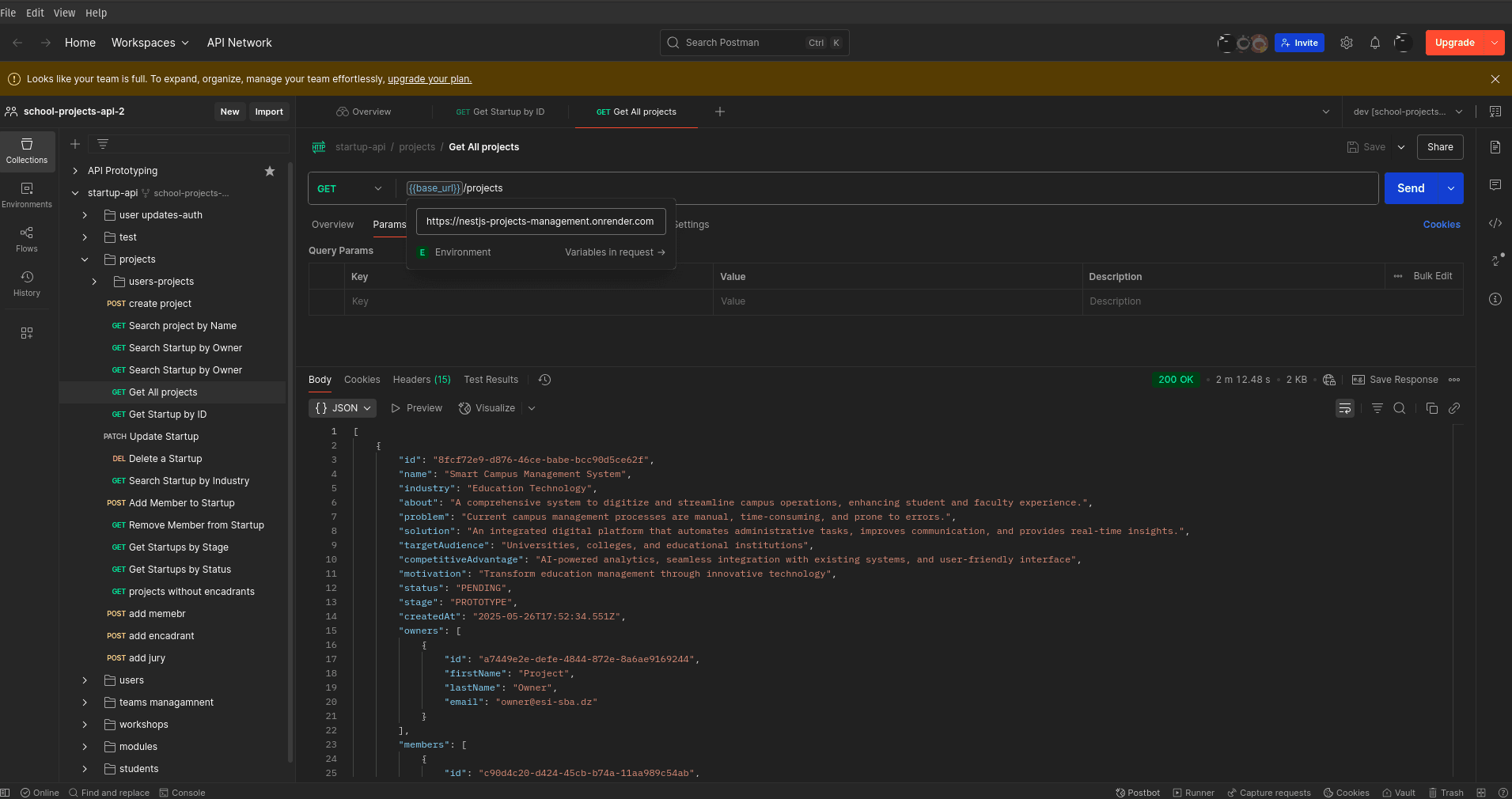The image size is (1512, 799).
Task: Open the Flows sidebar panel
Action: pos(27,240)
